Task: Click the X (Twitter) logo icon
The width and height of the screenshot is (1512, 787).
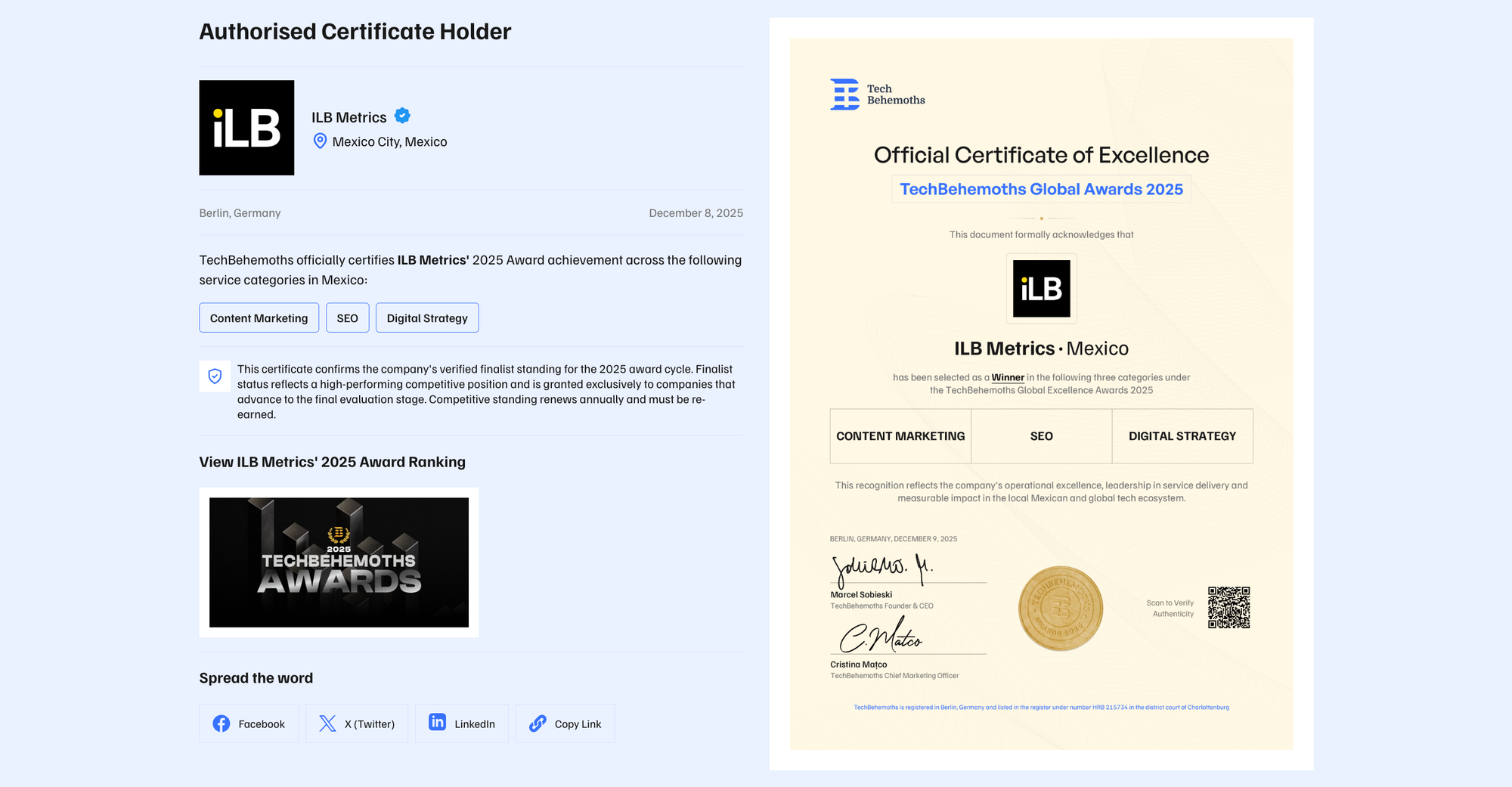Action: pyautogui.click(x=327, y=723)
